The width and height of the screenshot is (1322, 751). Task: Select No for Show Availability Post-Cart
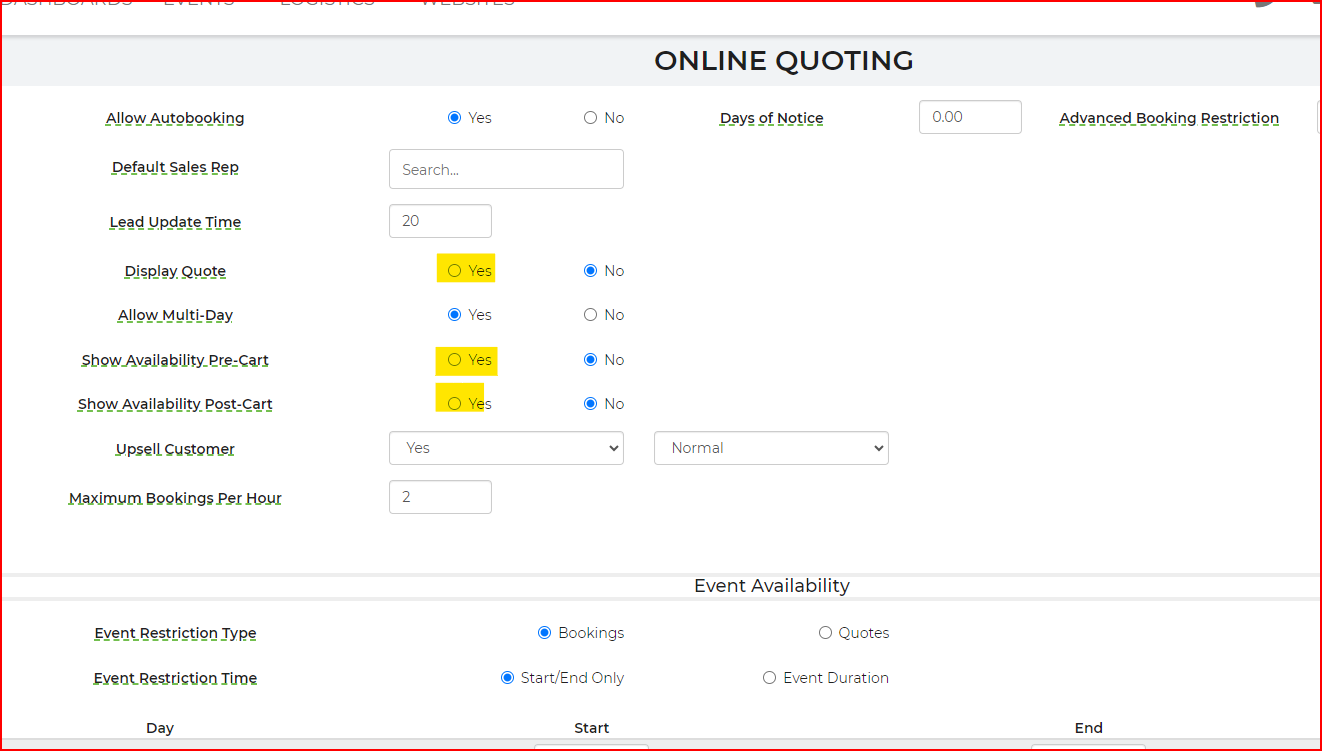590,404
